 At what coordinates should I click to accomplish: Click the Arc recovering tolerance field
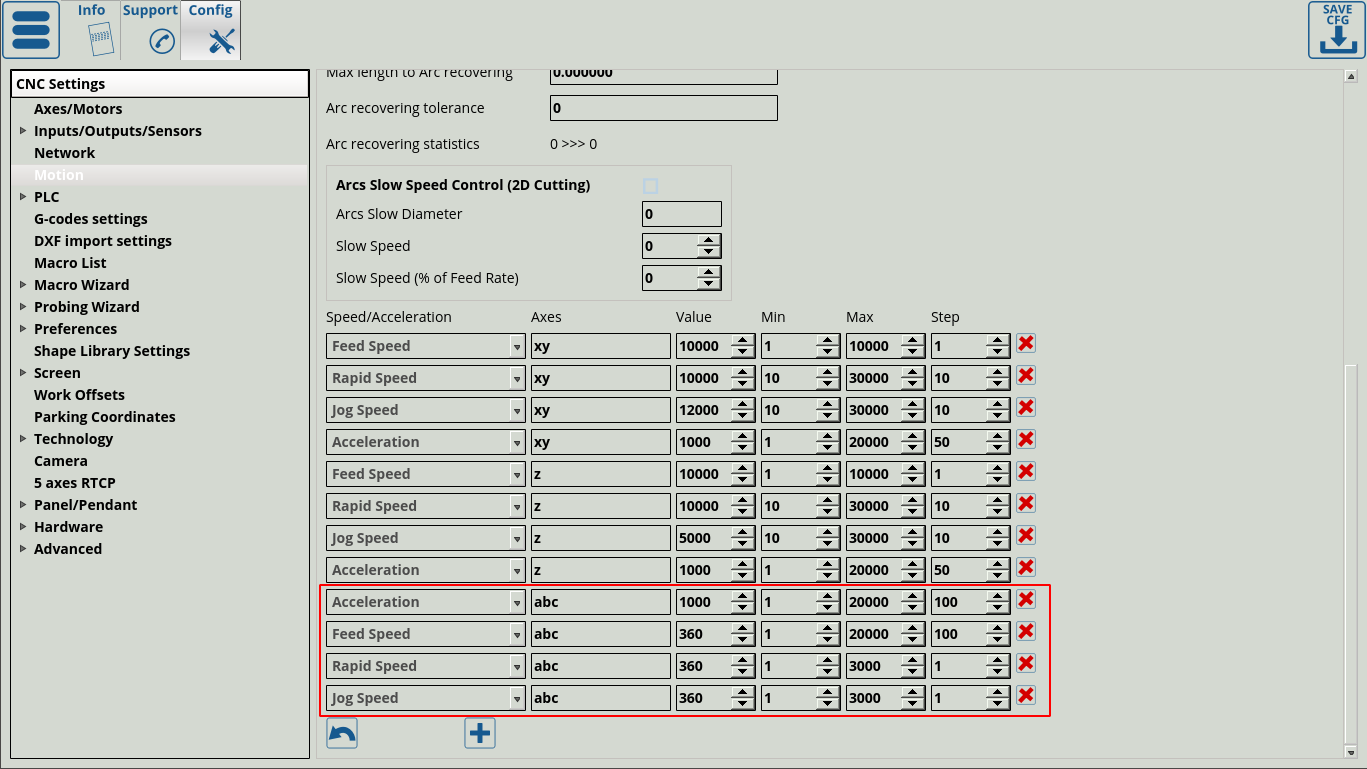click(663, 108)
